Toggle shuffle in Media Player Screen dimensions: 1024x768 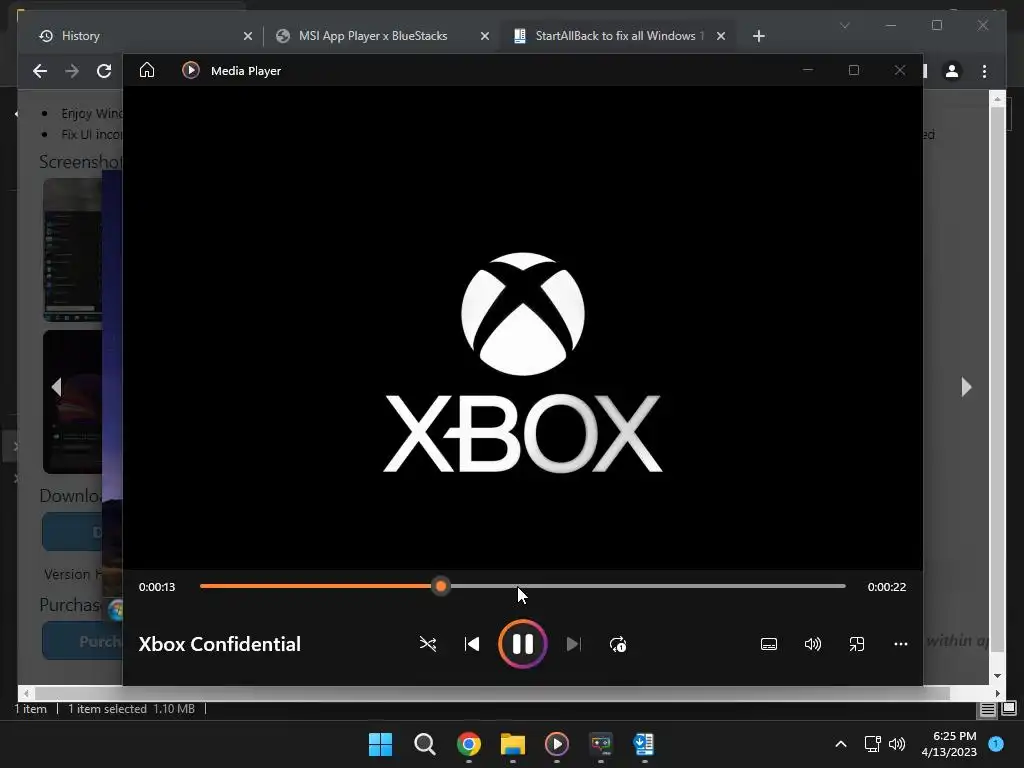point(428,644)
